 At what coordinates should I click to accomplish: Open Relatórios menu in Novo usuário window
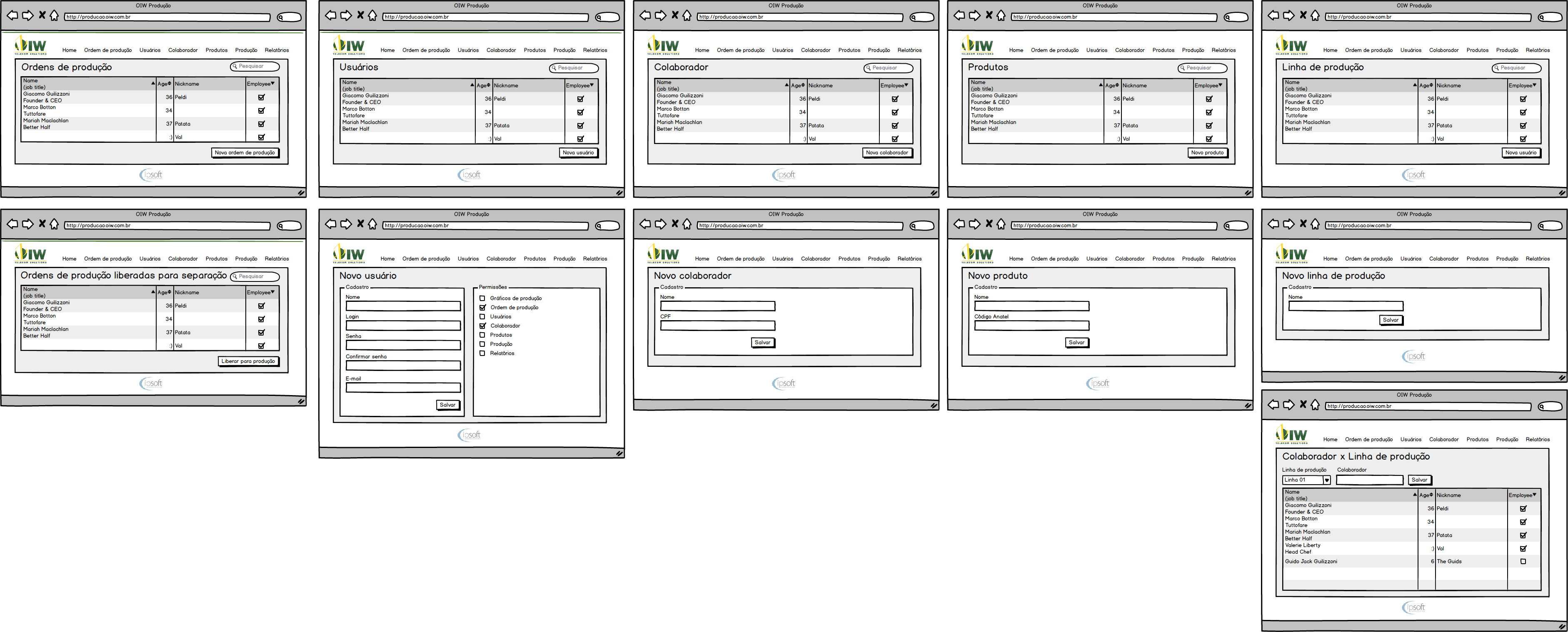coord(595,259)
